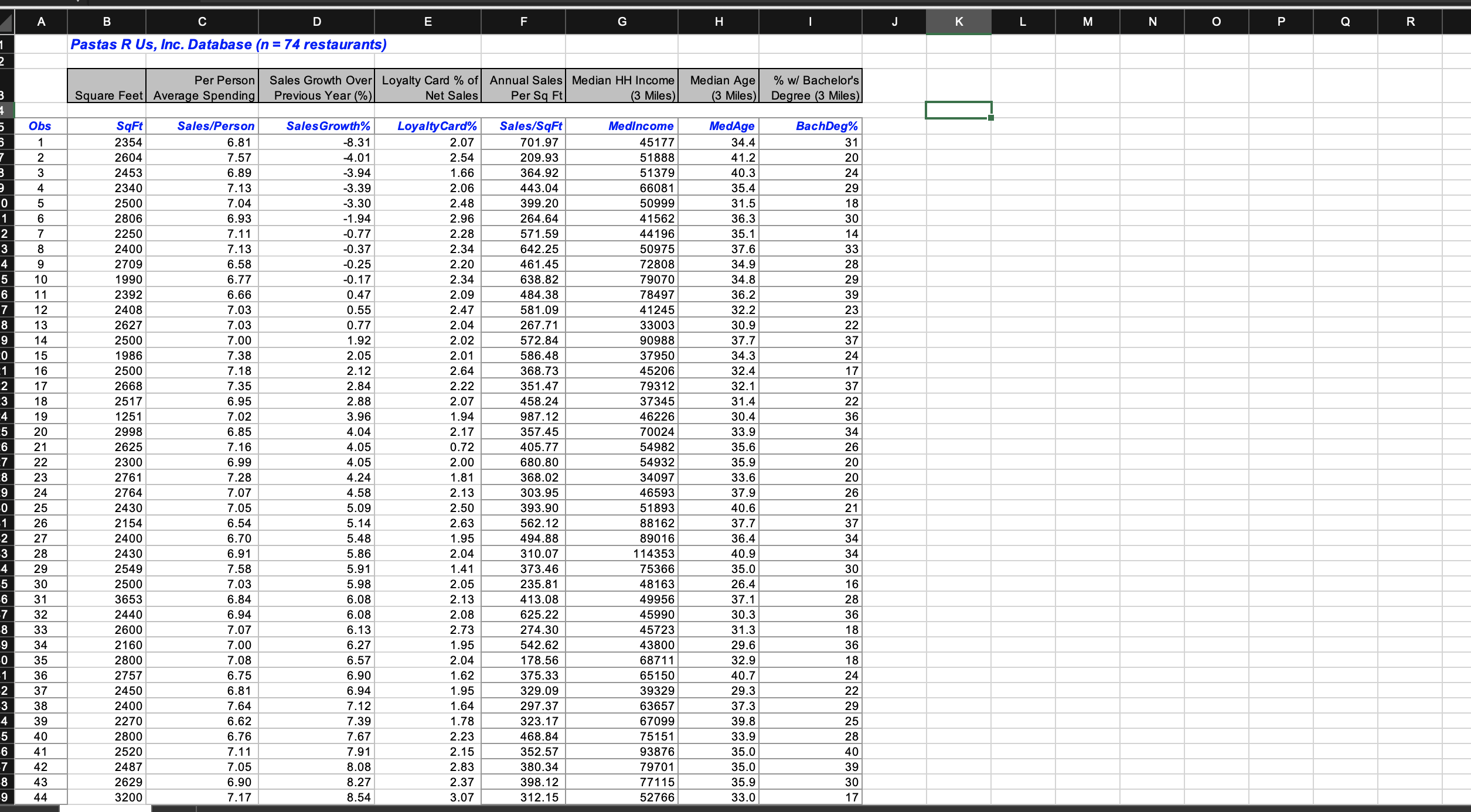
Task: Click the Obs label cell
Action: tap(40, 126)
